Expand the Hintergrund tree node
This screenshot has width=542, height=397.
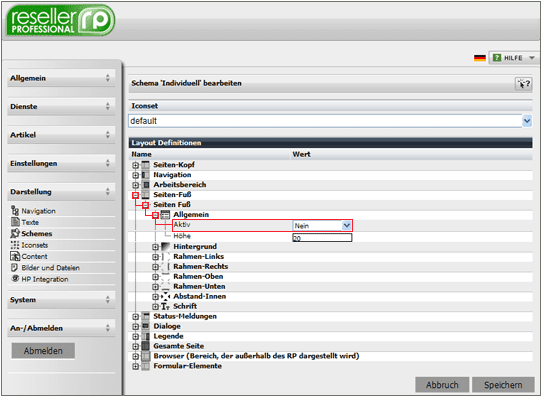tap(156, 247)
